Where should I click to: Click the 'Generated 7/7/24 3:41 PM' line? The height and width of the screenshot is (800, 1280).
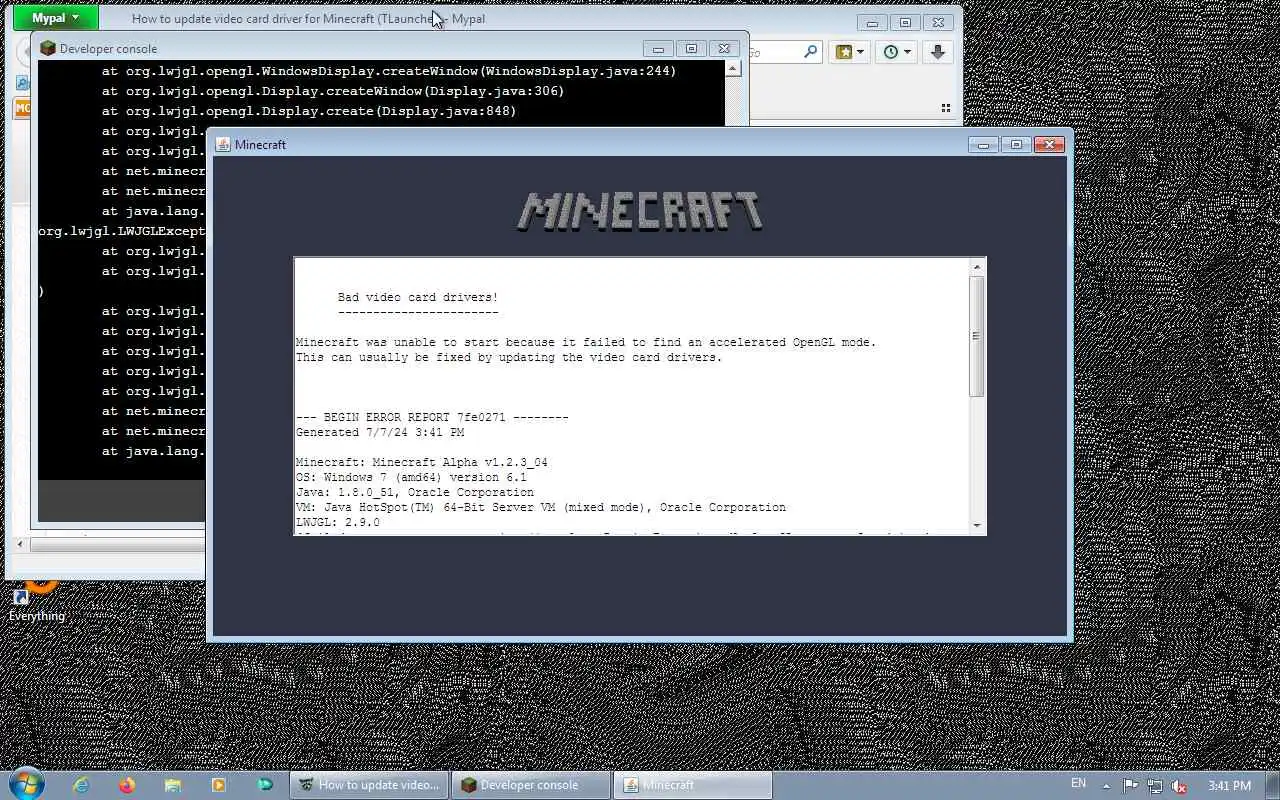click(x=380, y=432)
